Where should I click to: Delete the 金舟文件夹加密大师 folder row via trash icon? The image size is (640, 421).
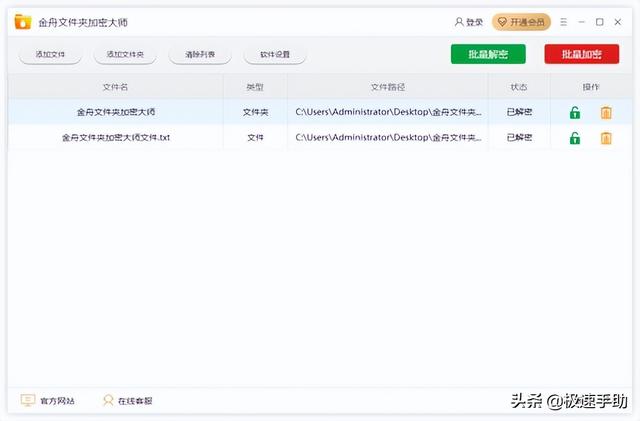click(606, 112)
